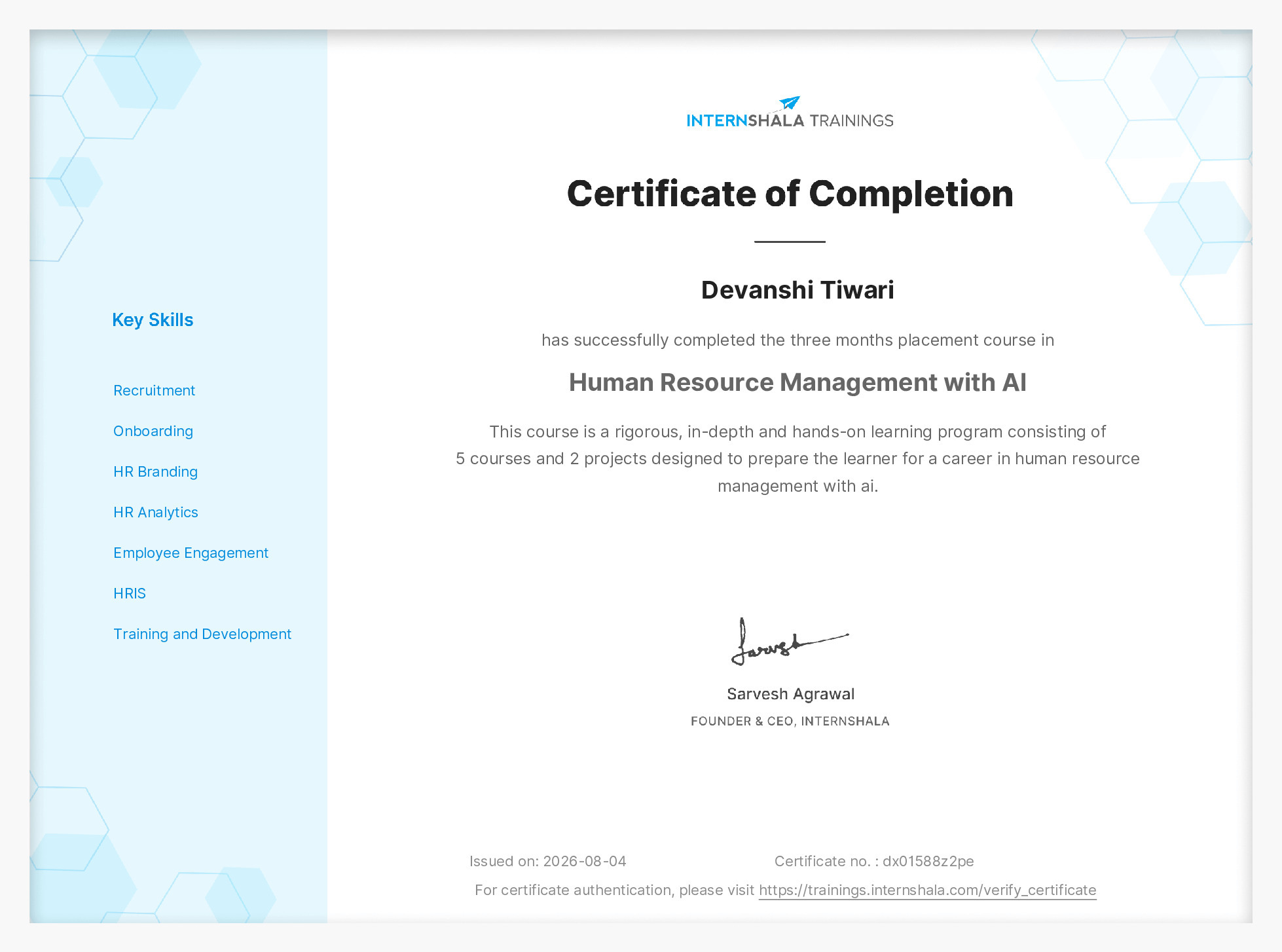1282x952 pixels.
Task: Select the 'Employee Engagement' skill
Action: [191, 553]
